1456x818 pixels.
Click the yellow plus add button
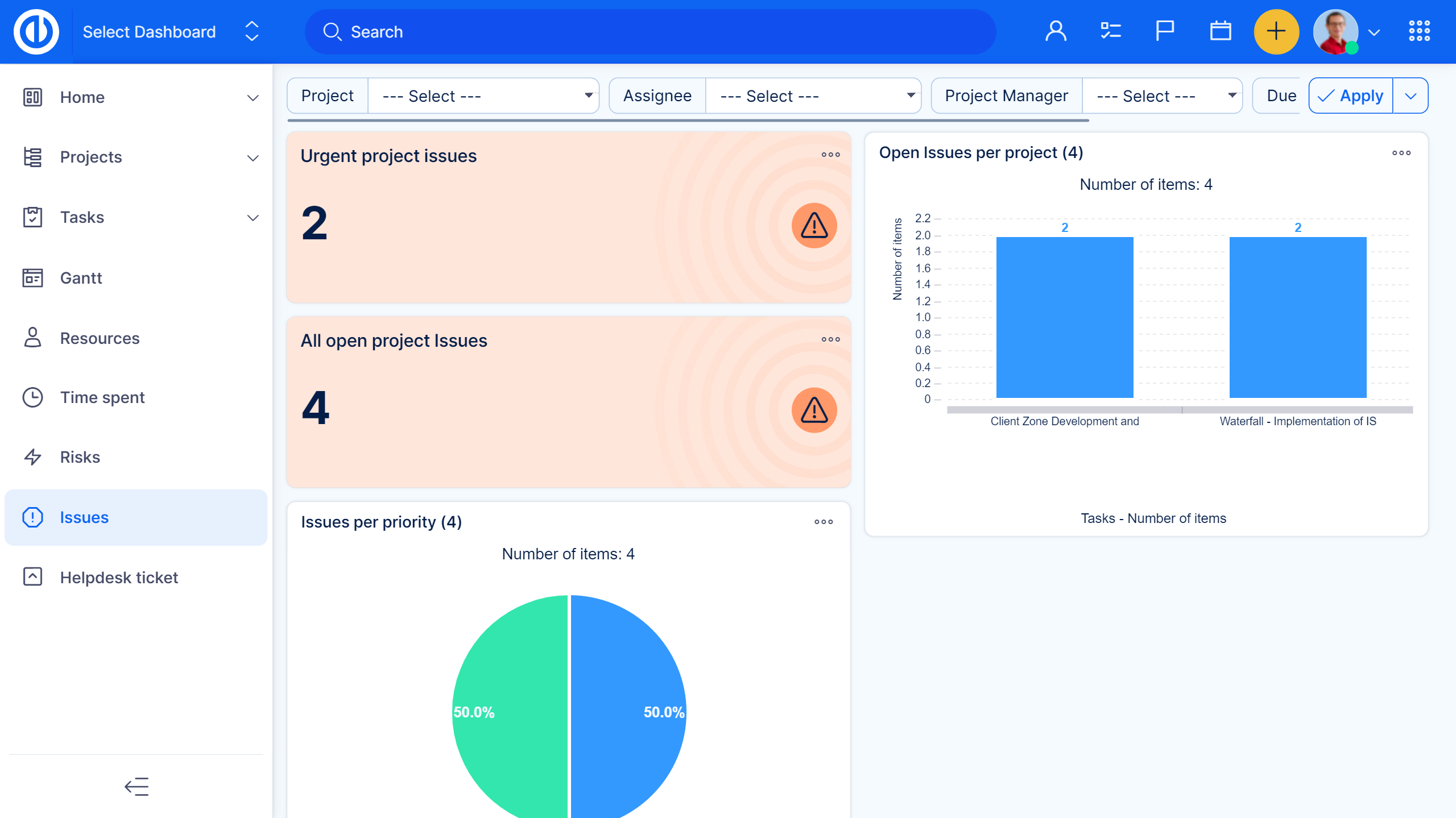[x=1276, y=31]
